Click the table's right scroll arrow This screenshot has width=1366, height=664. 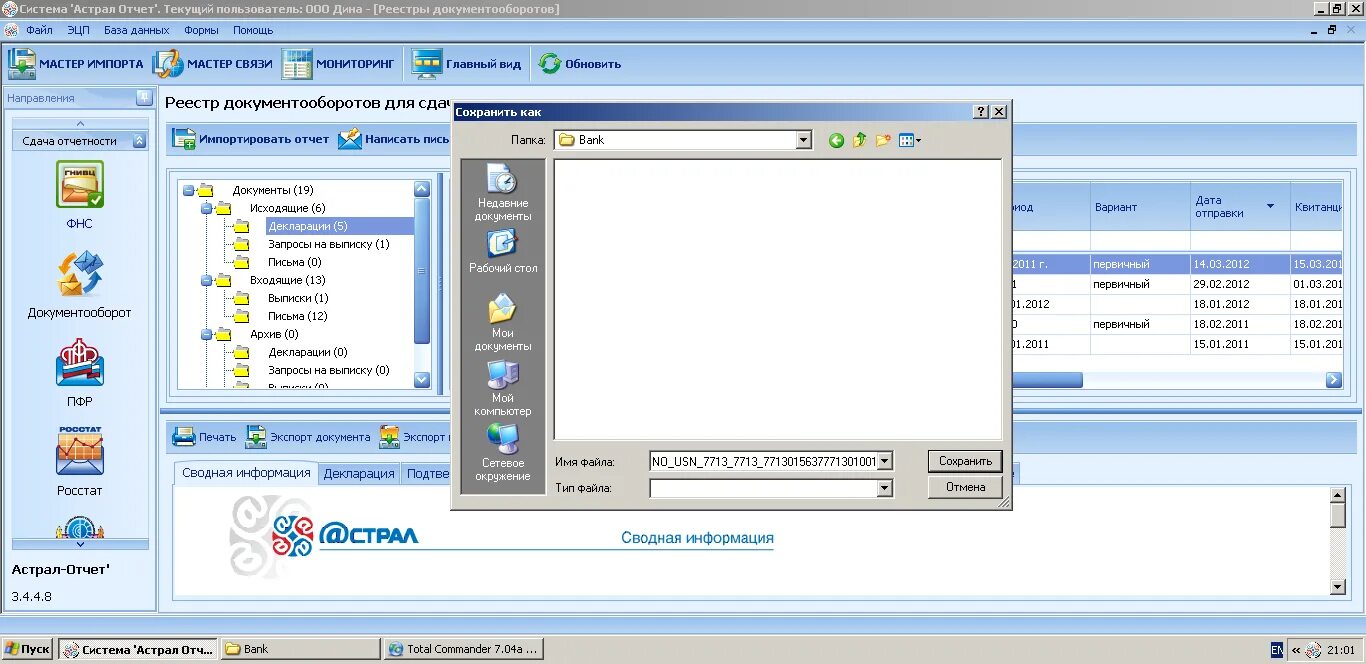(1333, 380)
